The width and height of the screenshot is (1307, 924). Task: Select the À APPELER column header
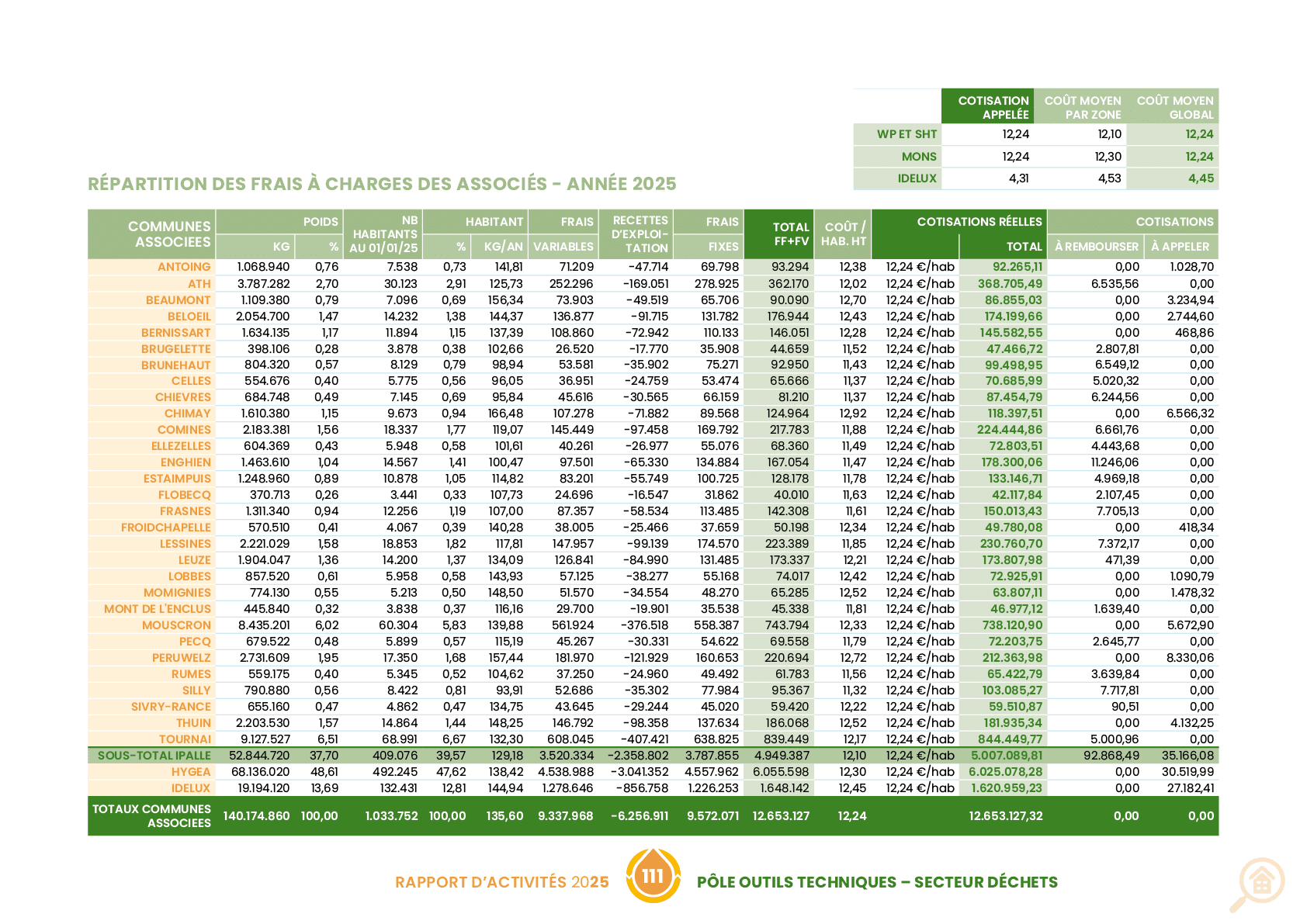pyautogui.click(x=1180, y=247)
